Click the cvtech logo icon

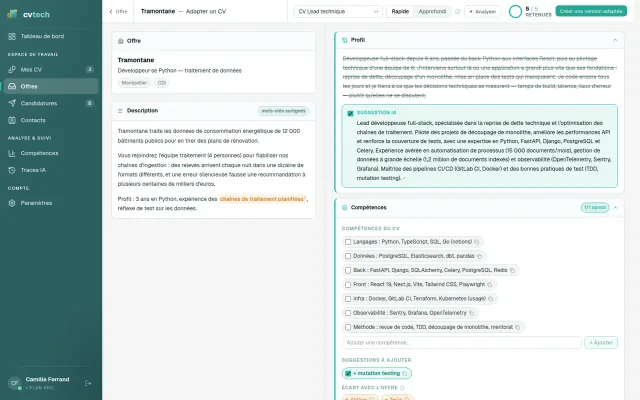[12, 14]
